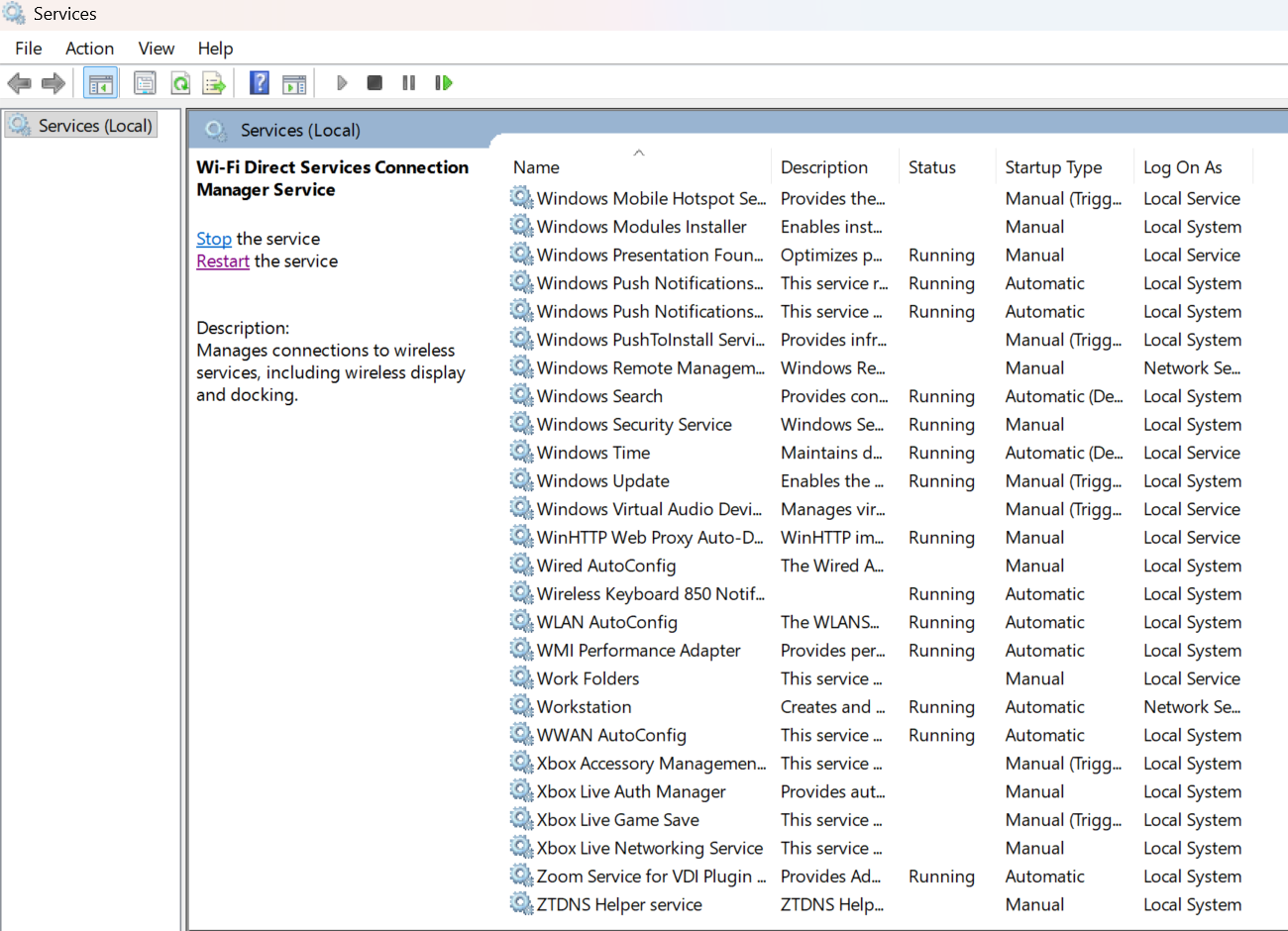
Task: Select the gear icon next to WLAN AutoConfig
Action: pyautogui.click(x=521, y=622)
